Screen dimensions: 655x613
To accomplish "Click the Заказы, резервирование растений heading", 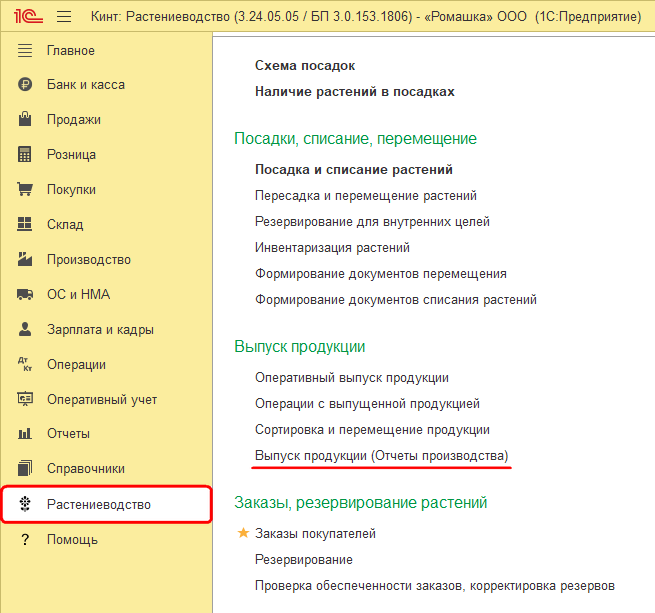I will click(361, 502).
